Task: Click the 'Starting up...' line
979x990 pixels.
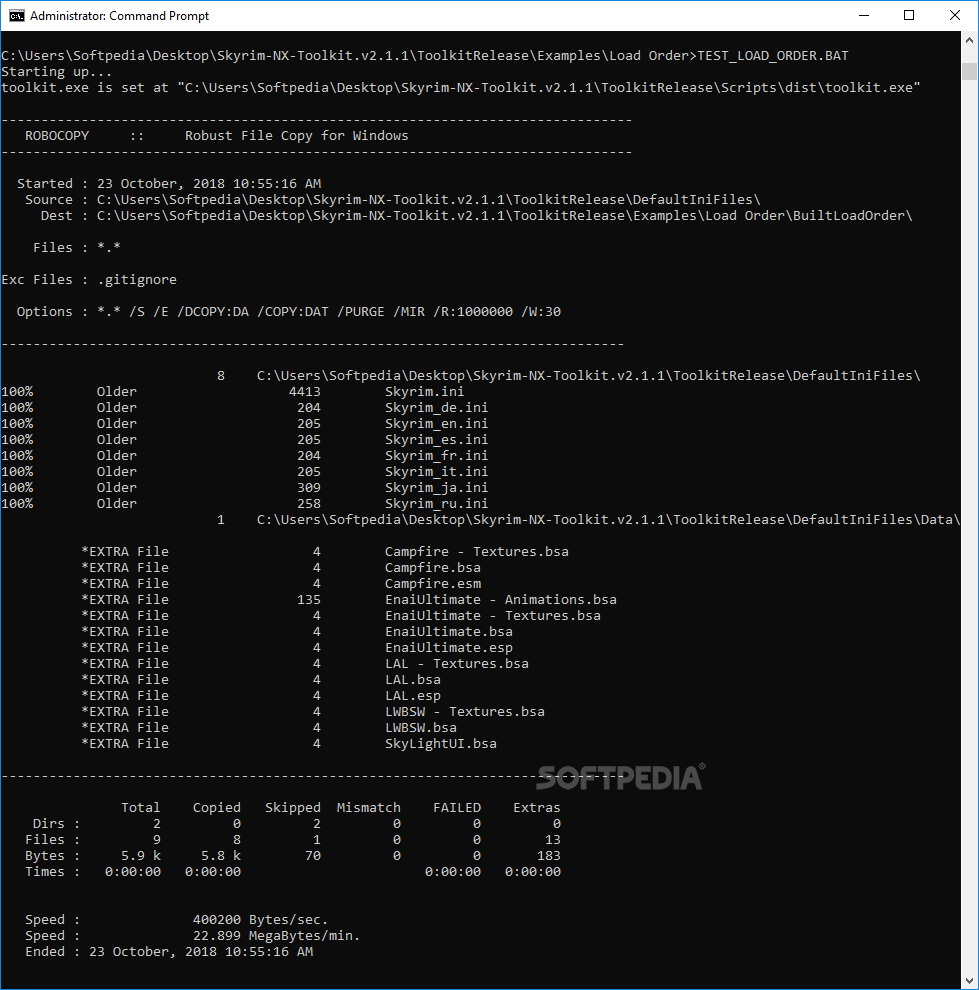Action: click(x=57, y=71)
